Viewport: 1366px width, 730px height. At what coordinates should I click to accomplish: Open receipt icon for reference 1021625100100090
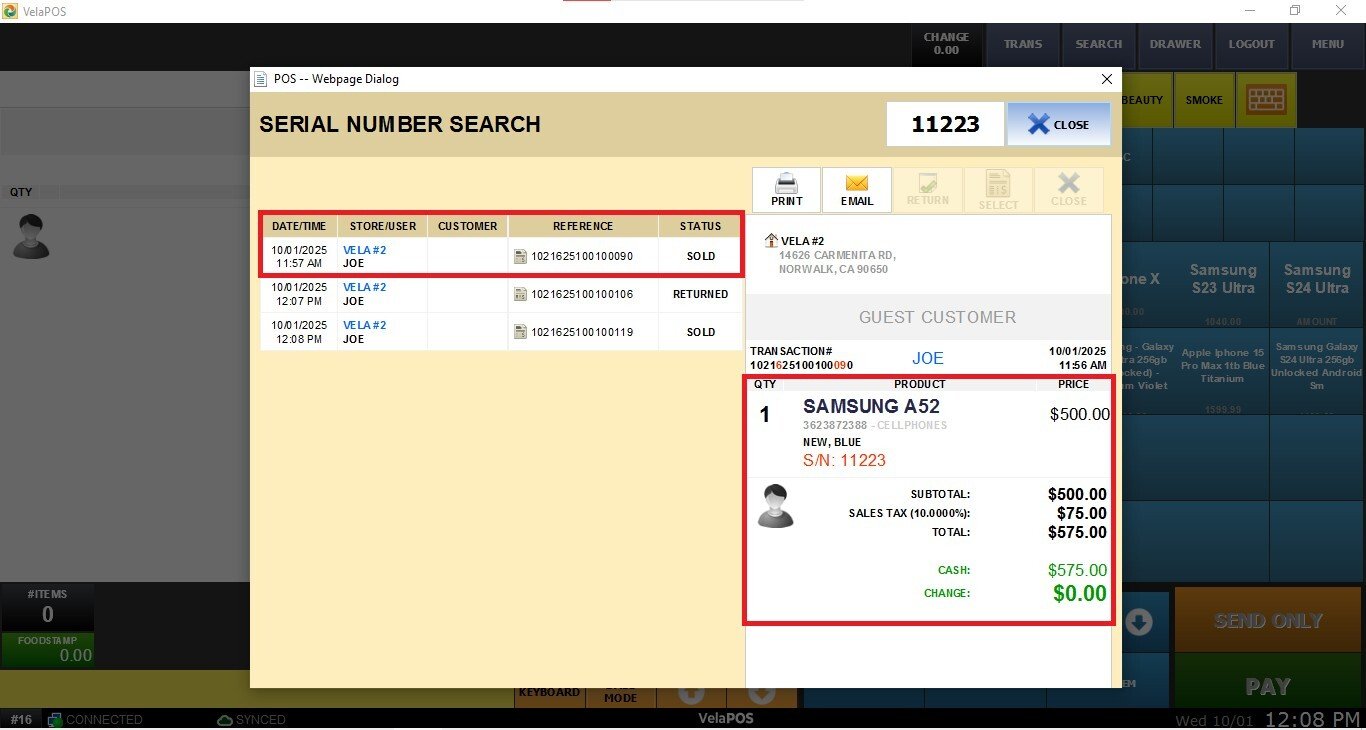click(520, 256)
